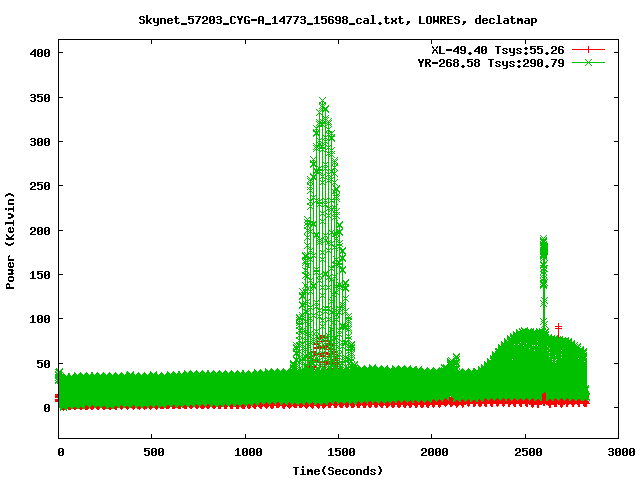Click the isolated red plus marker near 2700 seconds
This screenshot has height=480, width=640.
(558, 328)
